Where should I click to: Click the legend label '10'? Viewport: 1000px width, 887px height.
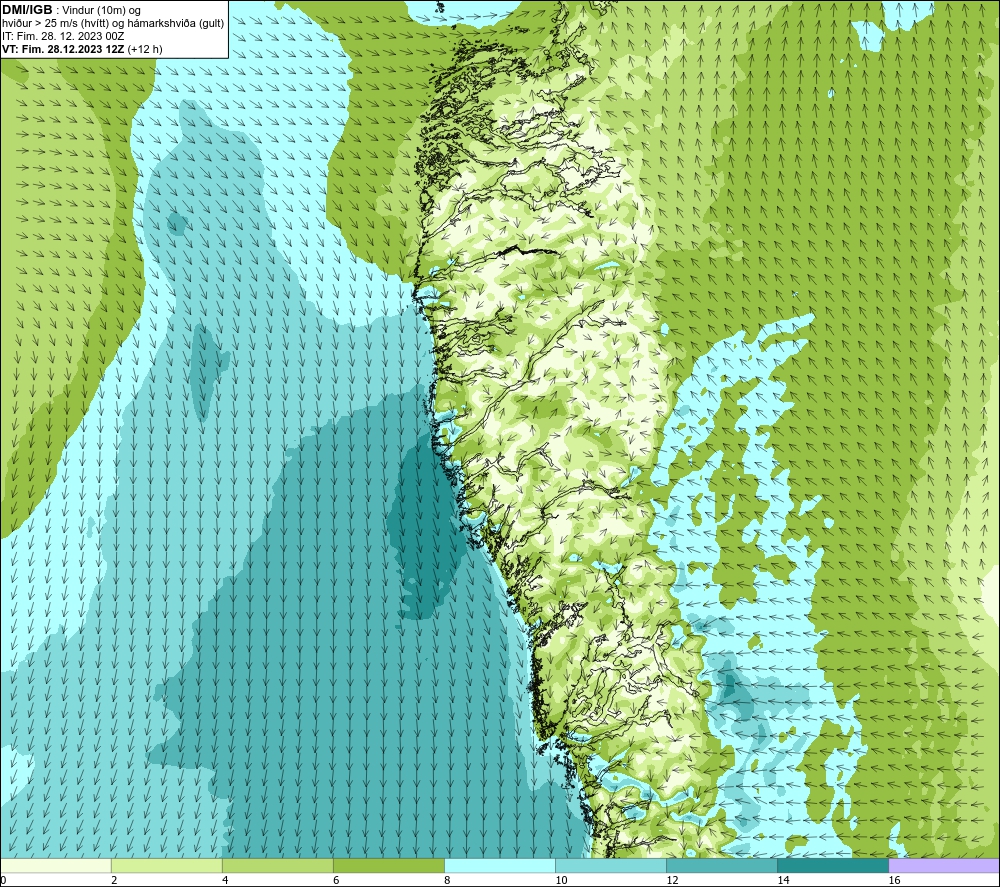(x=561, y=880)
